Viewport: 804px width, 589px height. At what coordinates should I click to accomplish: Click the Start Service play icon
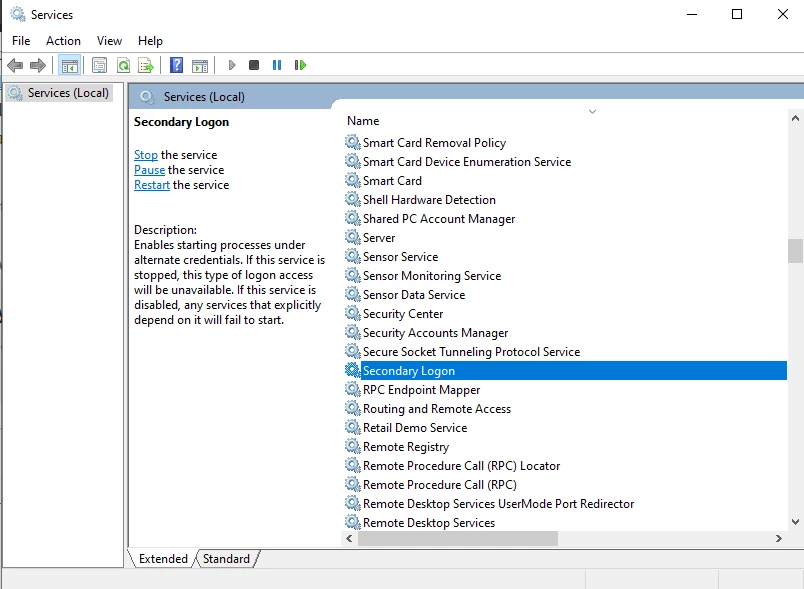[x=232, y=65]
